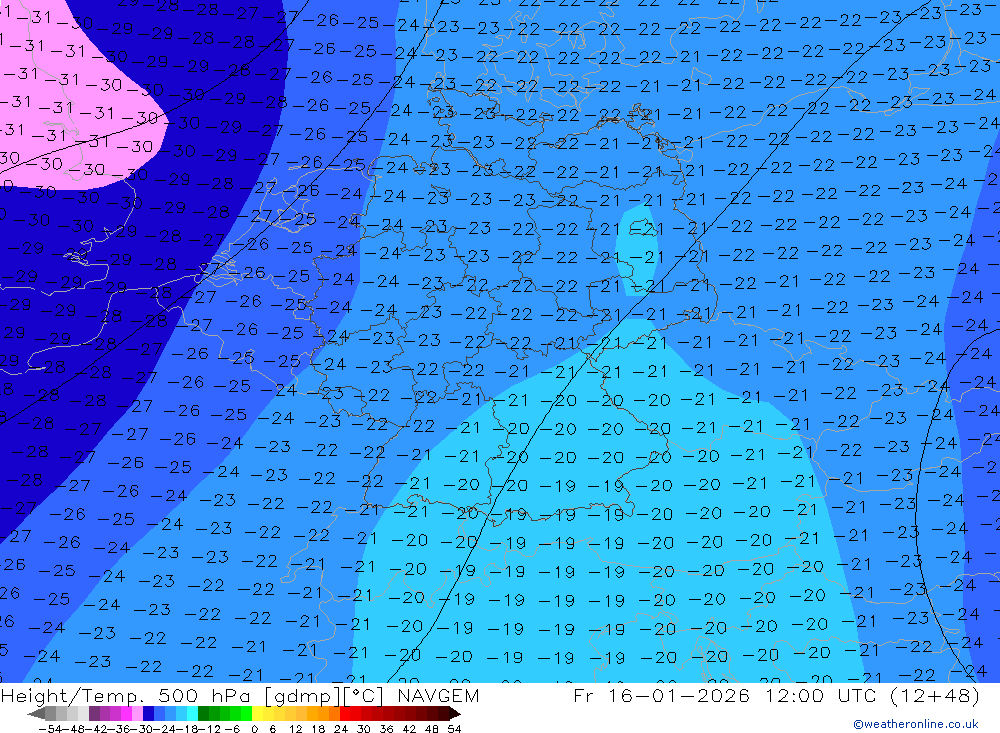Pick the cyan swatch above -18

(192, 713)
